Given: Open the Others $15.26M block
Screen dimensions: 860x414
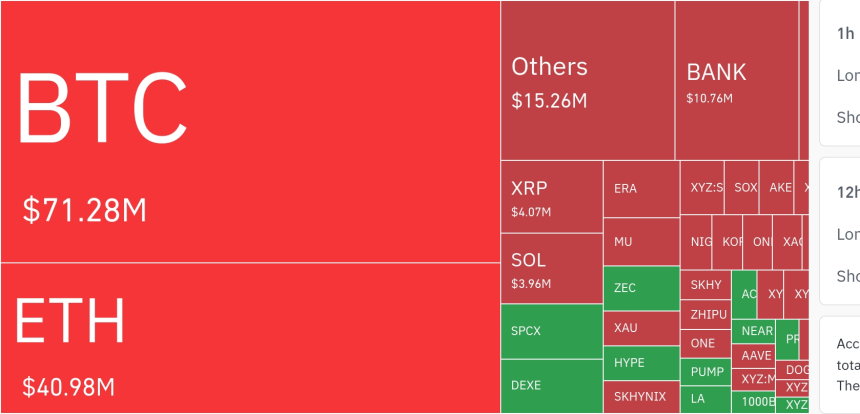Looking at the screenshot, I should click(x=587, y=81).
